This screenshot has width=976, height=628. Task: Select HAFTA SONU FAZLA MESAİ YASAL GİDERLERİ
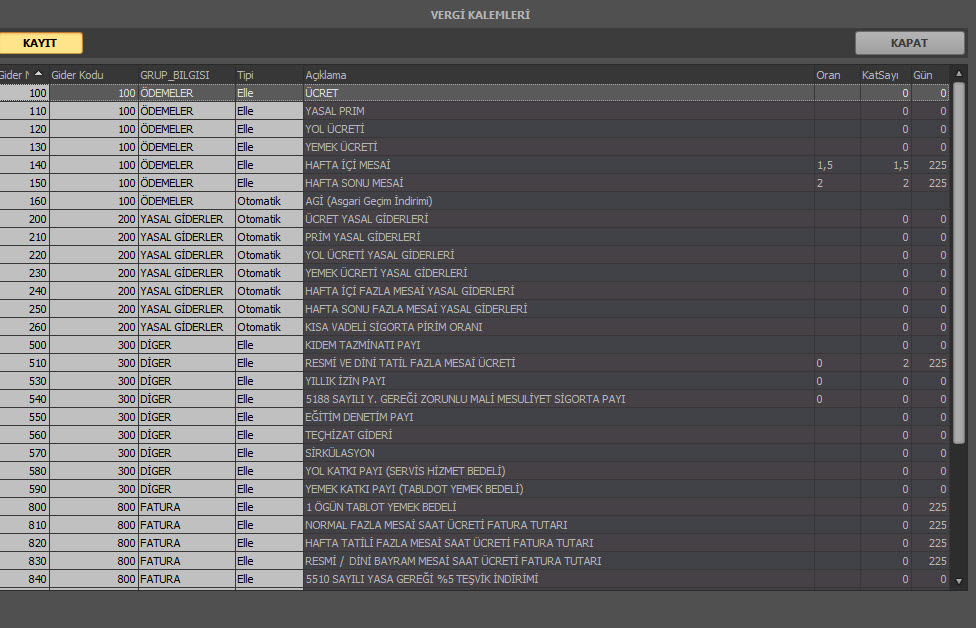(x=558, y=309)
